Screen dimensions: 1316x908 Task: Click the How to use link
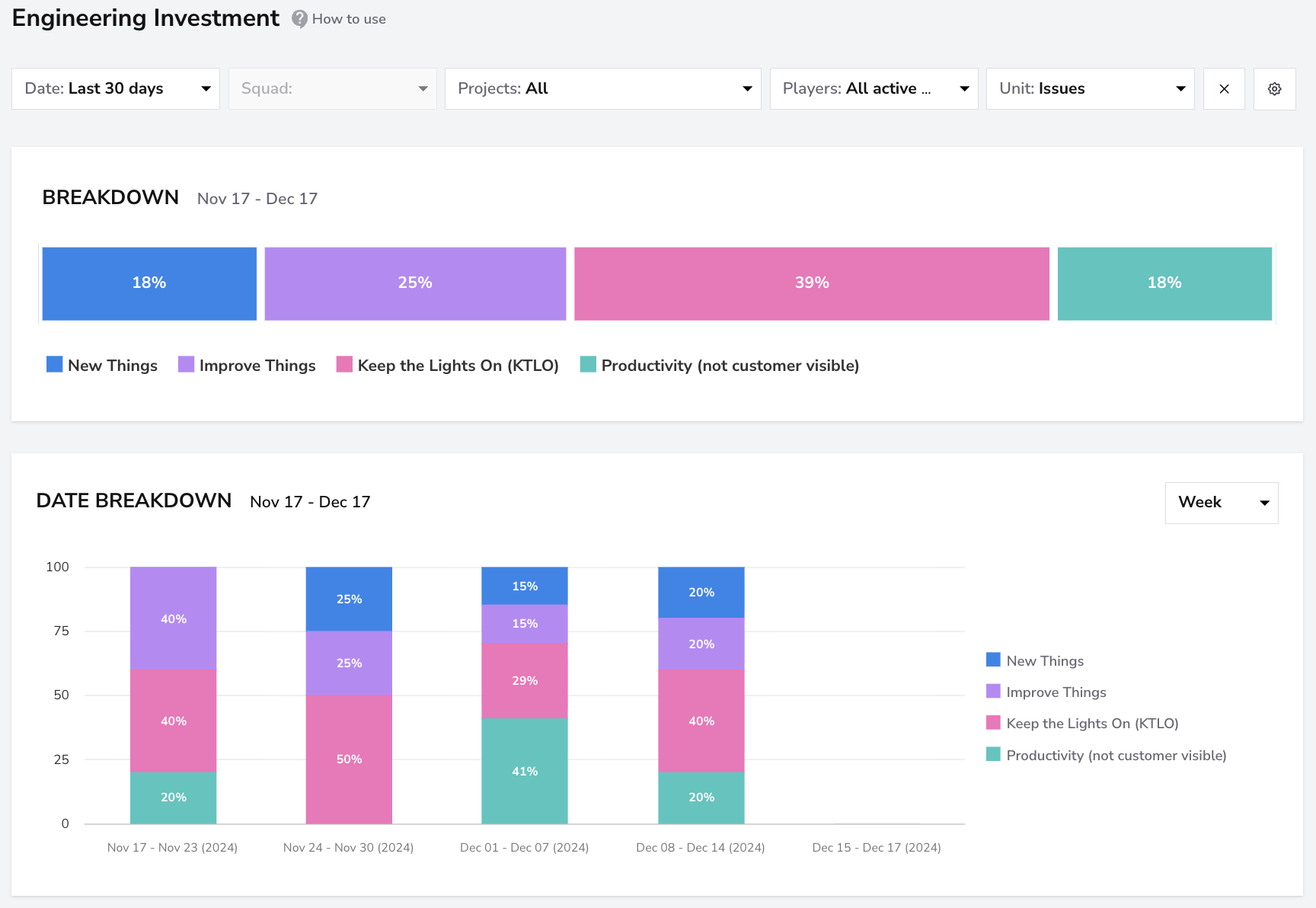tap(349, 19)
